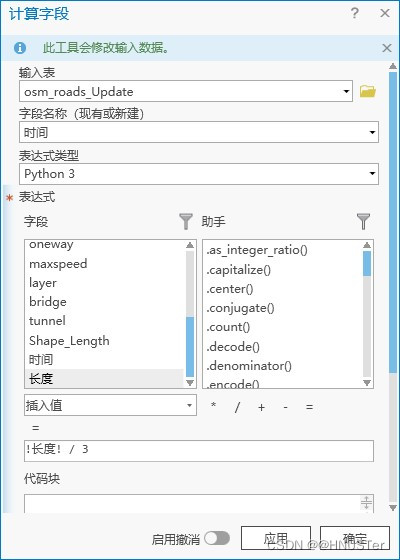Browse for input table with folder icon
The width and height of the screenshot is (400, 560).
(x=368, y=91)
